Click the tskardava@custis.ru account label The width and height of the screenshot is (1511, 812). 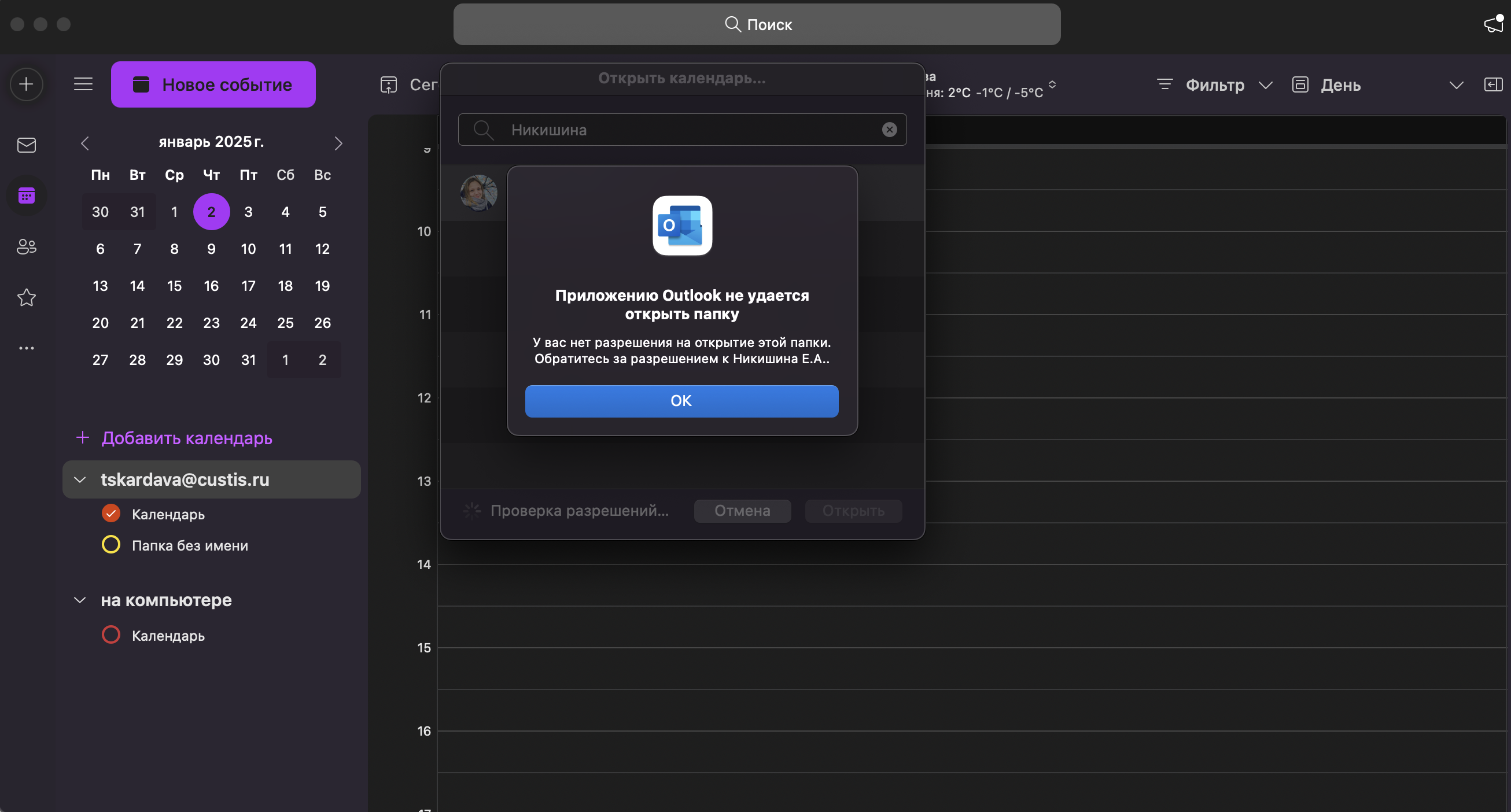coord(185,480)
